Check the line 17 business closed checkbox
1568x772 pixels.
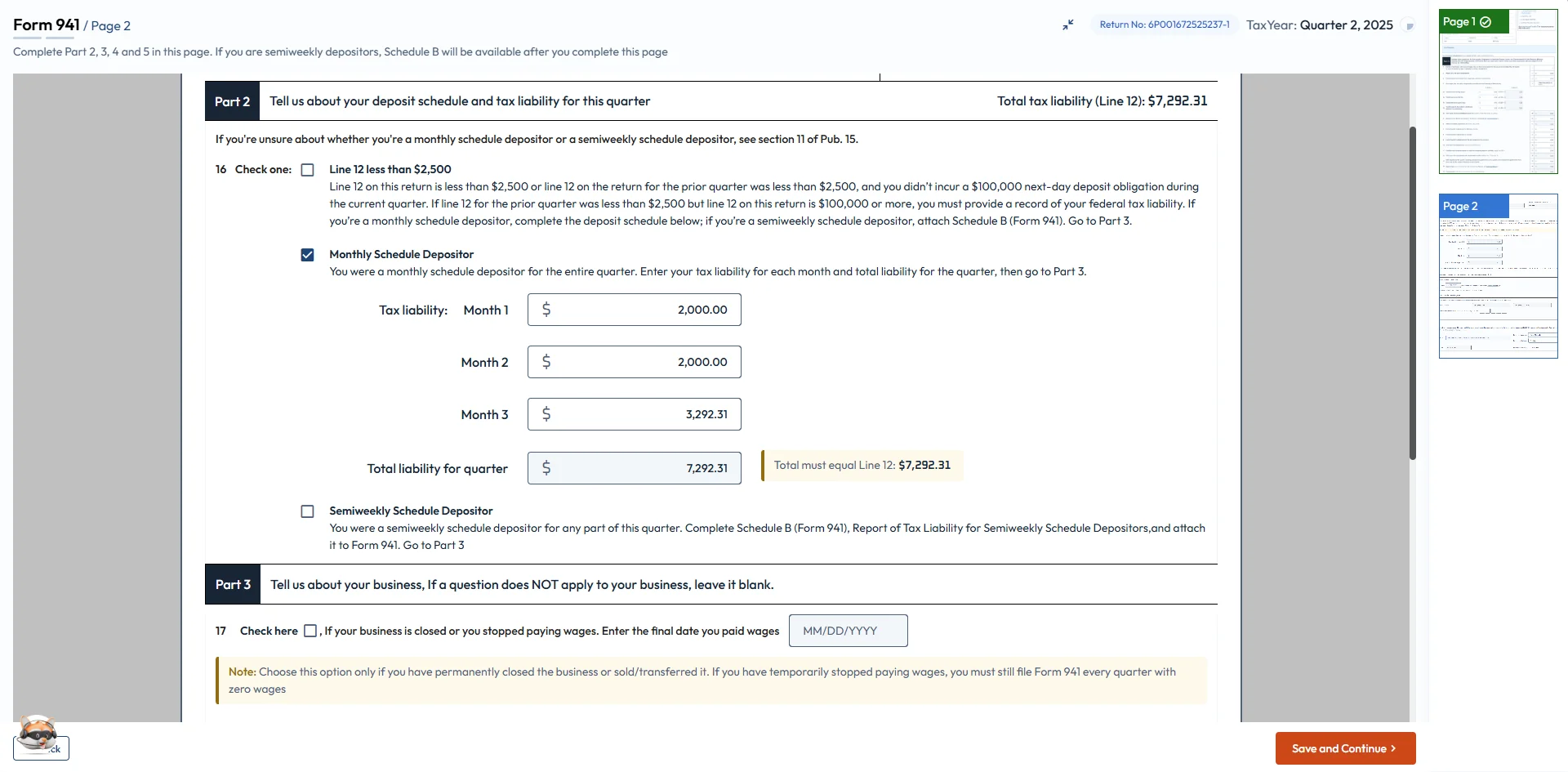click(x=310, y=631)
